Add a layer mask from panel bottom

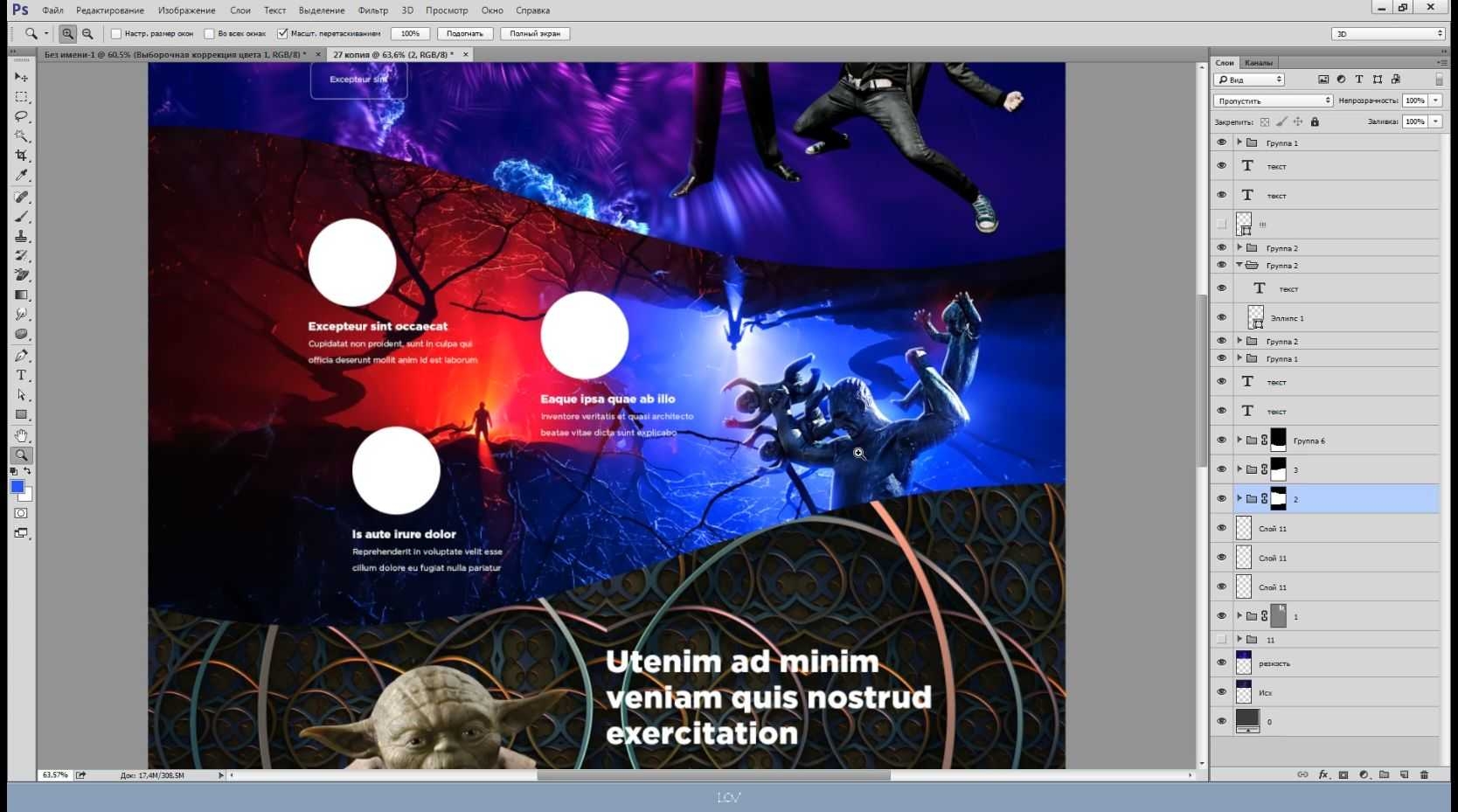tap(1343, 774)
